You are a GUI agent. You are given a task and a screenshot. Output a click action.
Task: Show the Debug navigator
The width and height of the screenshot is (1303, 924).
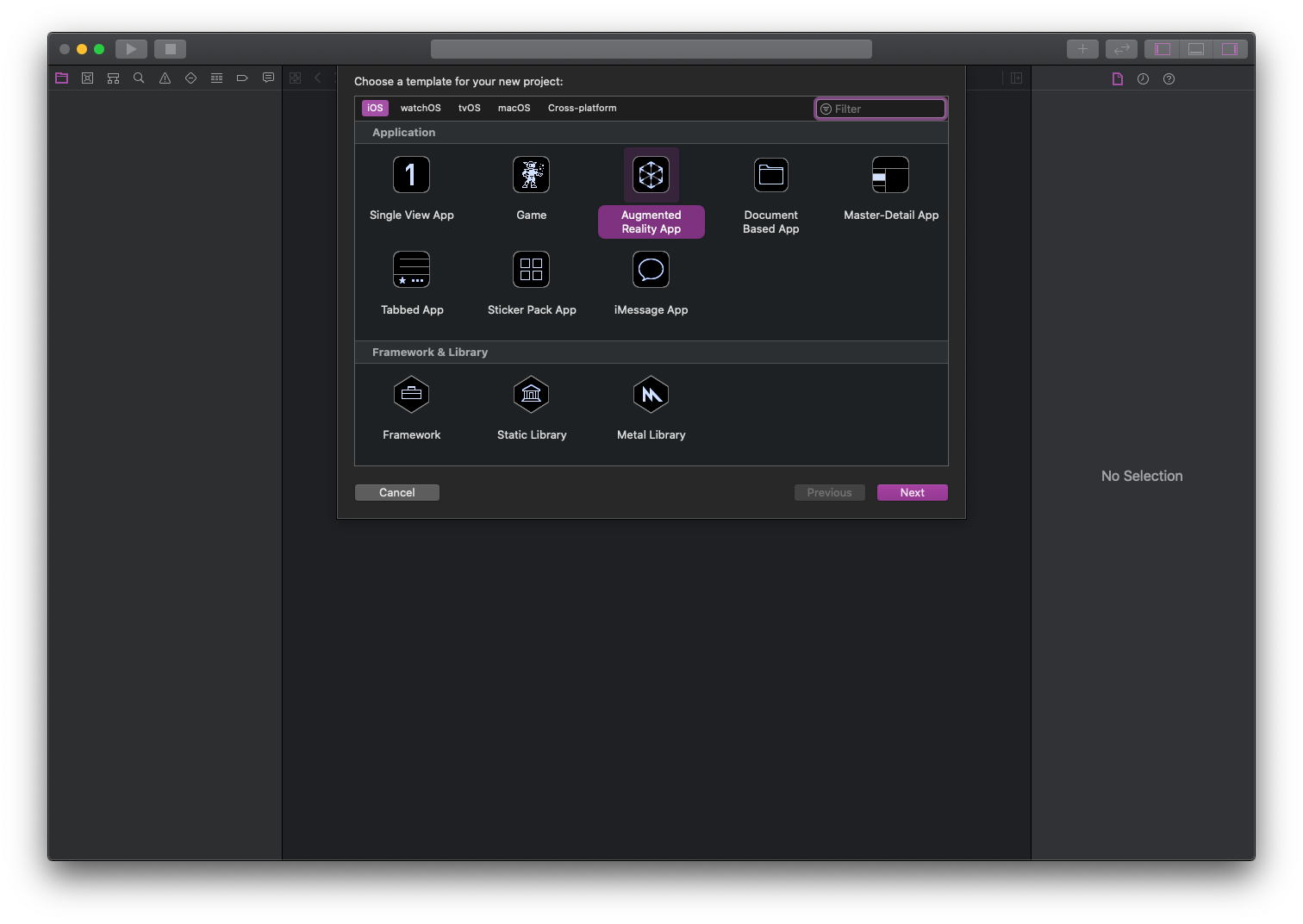(x=216, y=78)
